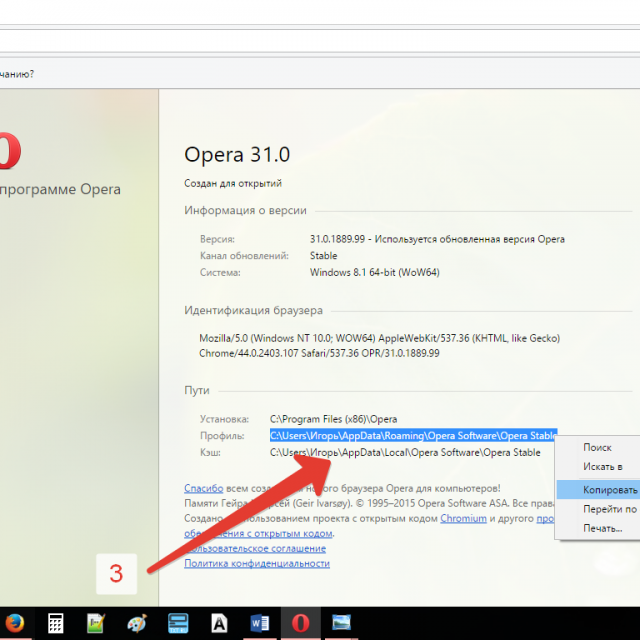The height and width of the screenshot is (640, 640).
Task: Click 'Chrome/44.0.2403.107' user agent line
Action: coord(319,353)
